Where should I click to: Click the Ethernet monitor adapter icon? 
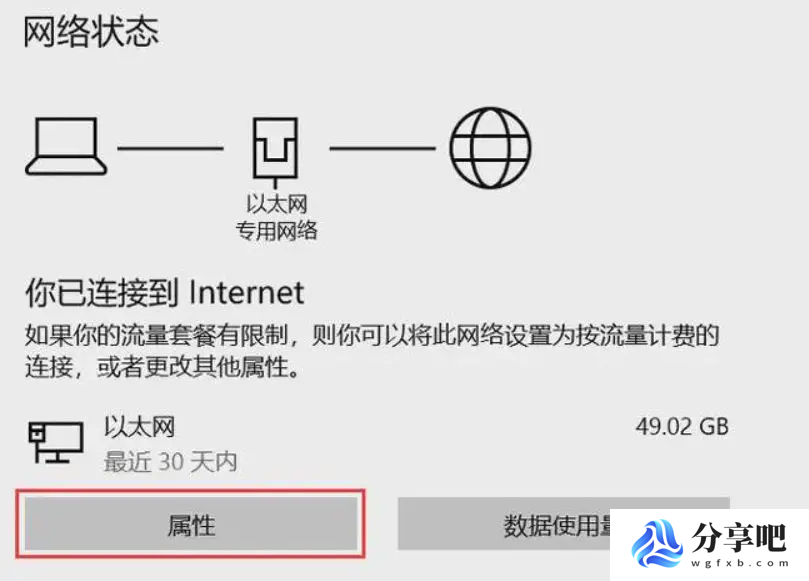point(56,442)
